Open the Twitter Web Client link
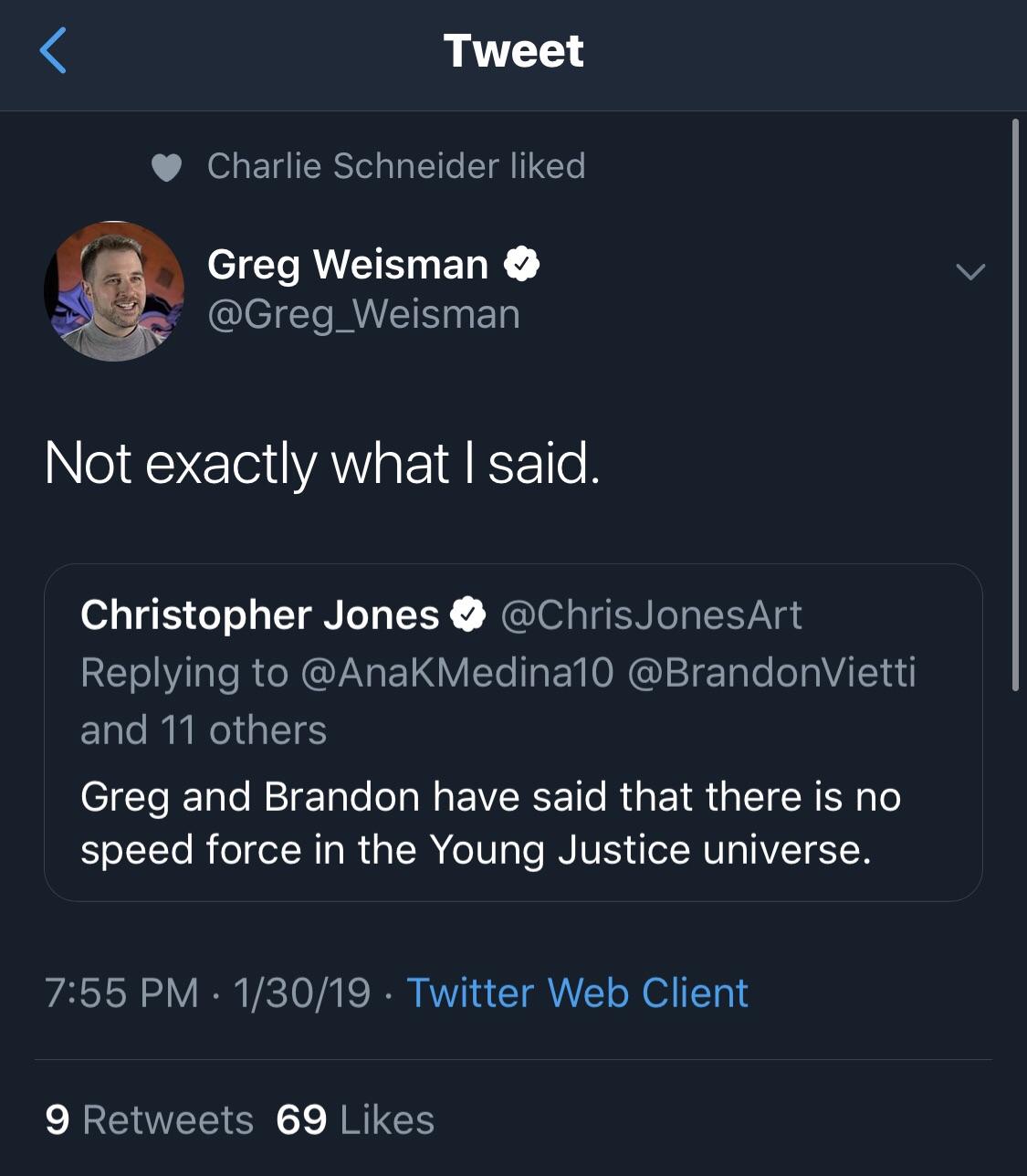1027x1176 pixels. (x=577, y=992)
